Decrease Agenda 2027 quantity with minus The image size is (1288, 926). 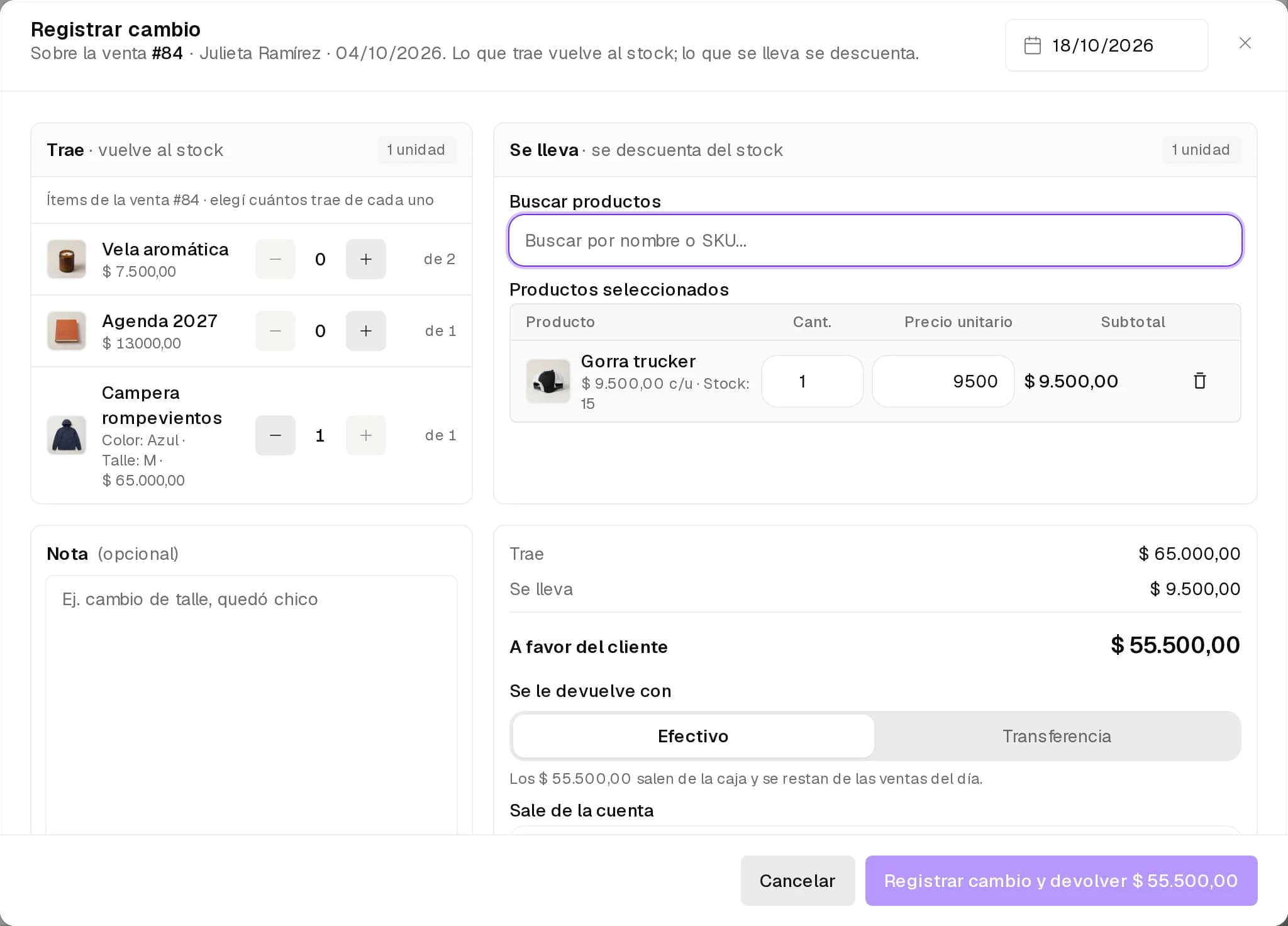pos(275,331)
